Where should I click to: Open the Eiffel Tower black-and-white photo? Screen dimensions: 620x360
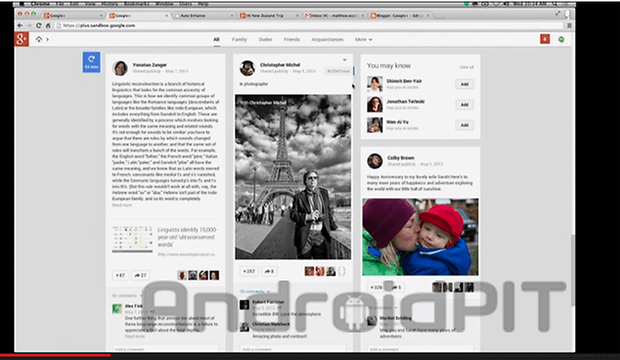click(293, 177)
